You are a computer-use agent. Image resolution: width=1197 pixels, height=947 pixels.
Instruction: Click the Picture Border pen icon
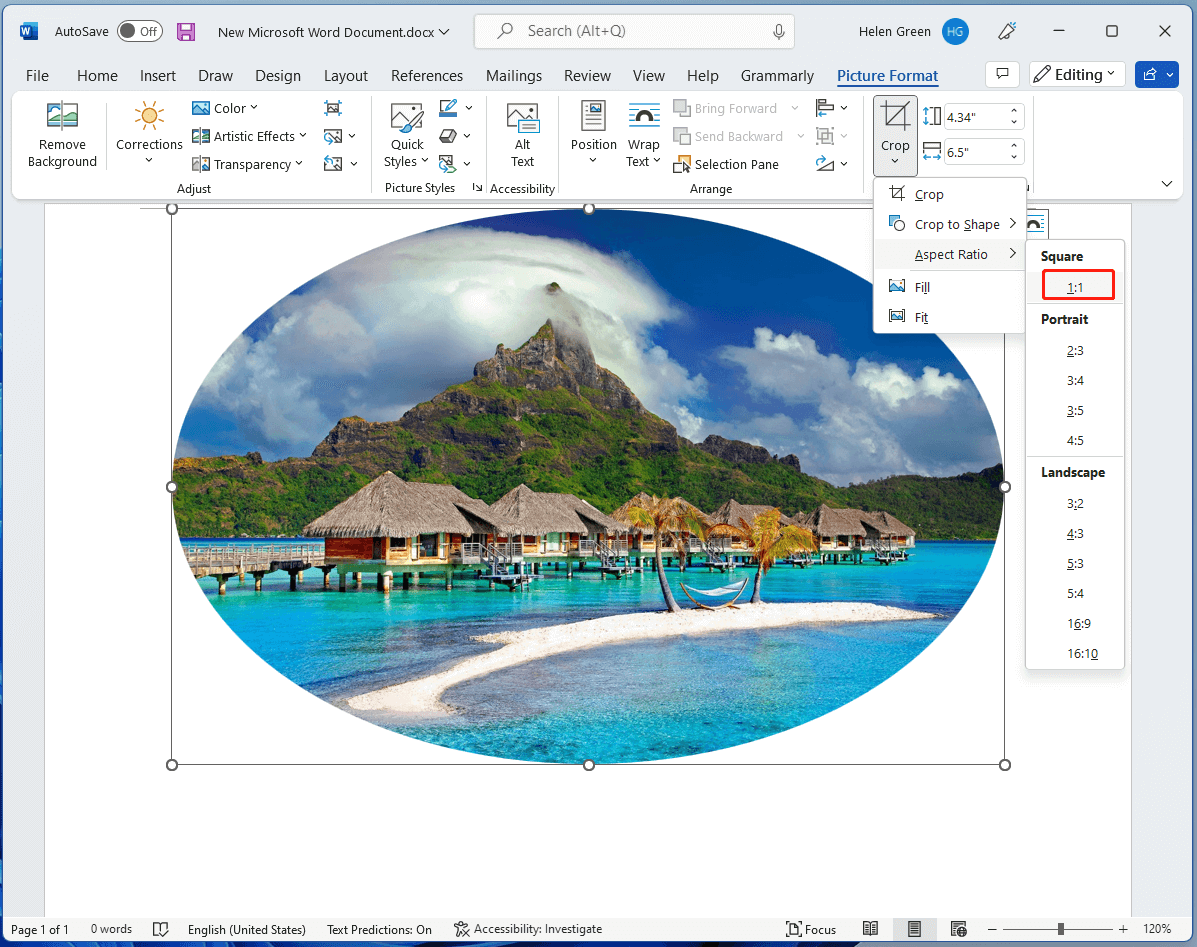(x=448, y=107)
